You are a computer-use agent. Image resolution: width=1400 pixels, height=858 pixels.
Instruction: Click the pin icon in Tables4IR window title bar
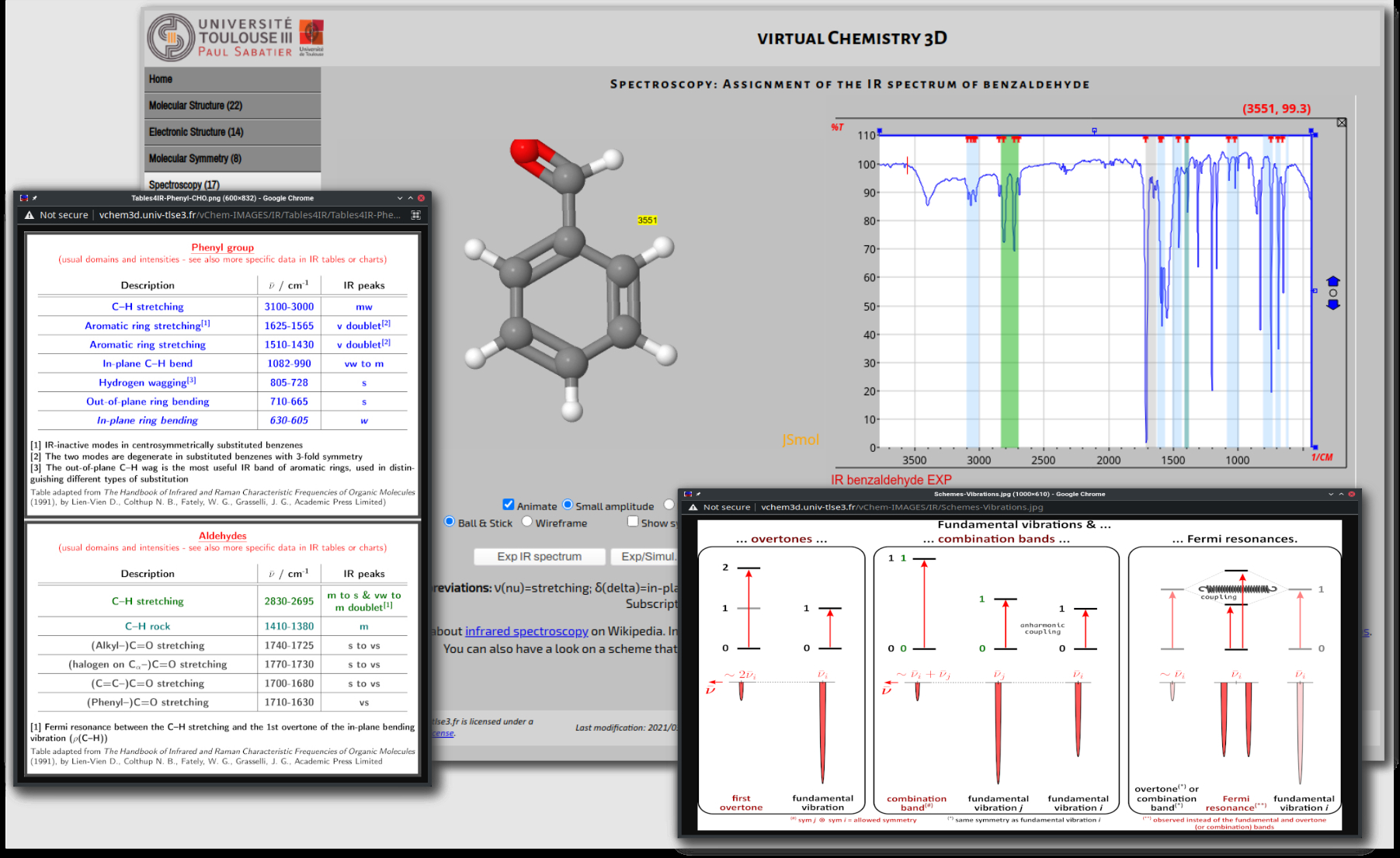click(35, 198)
